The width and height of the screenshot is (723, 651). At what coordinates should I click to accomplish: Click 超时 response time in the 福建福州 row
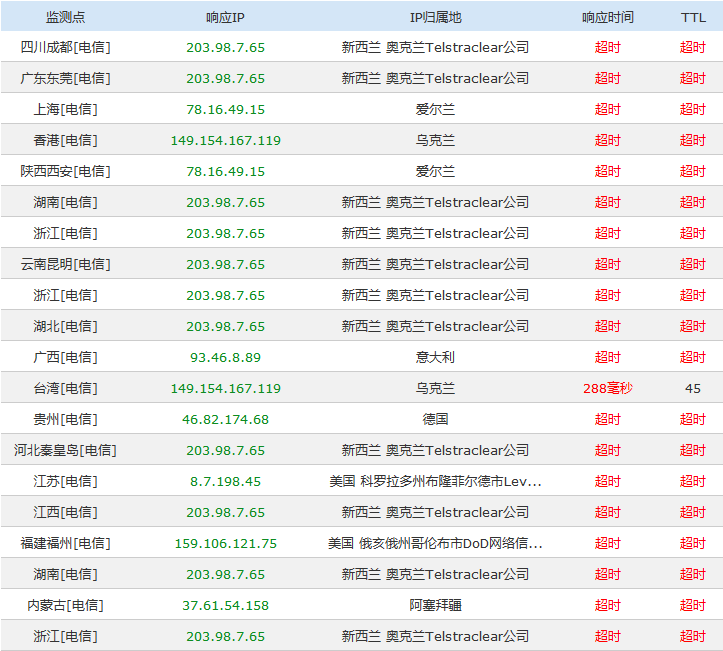coord(608,543)
